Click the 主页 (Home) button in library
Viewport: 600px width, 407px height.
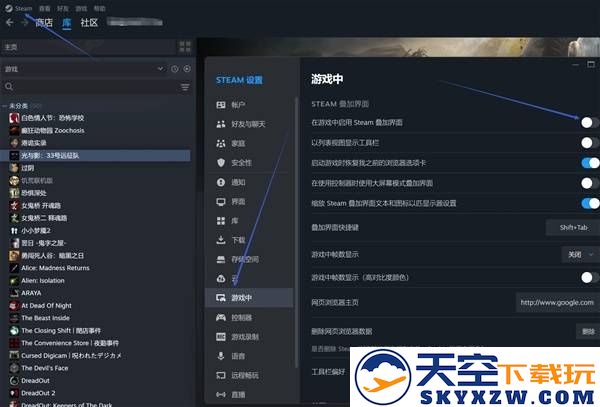[x=87, y=47]
